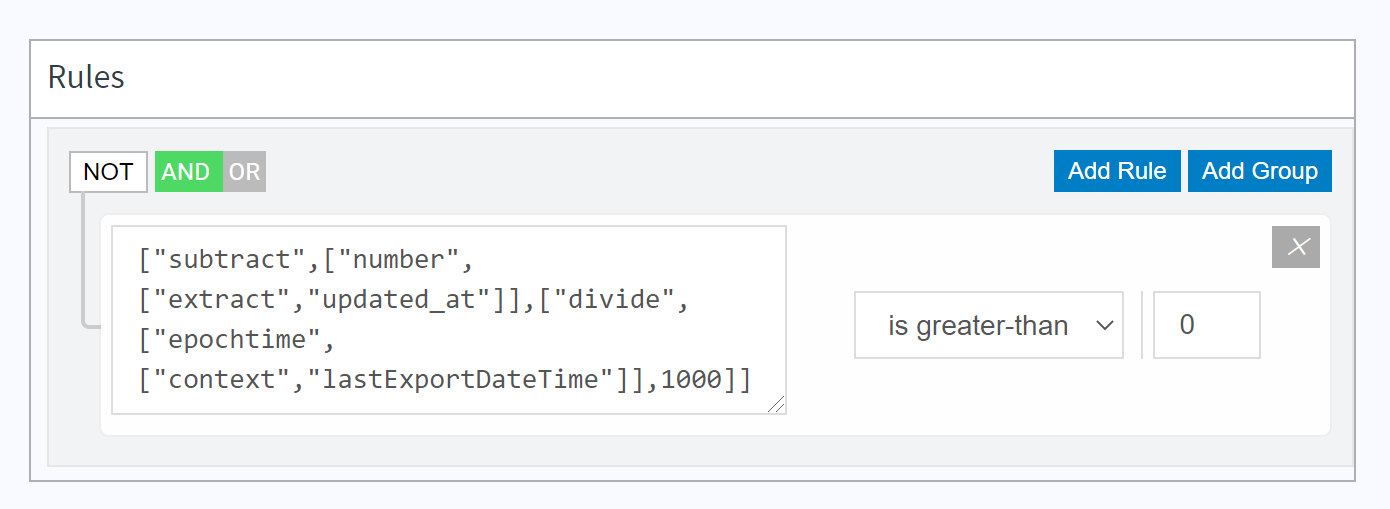Toggle the NOT condition button

tap(108, 172)
